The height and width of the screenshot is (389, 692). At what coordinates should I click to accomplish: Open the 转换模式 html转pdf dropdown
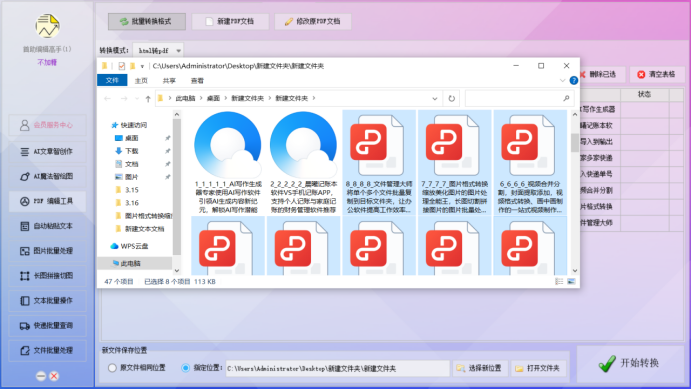158,51
